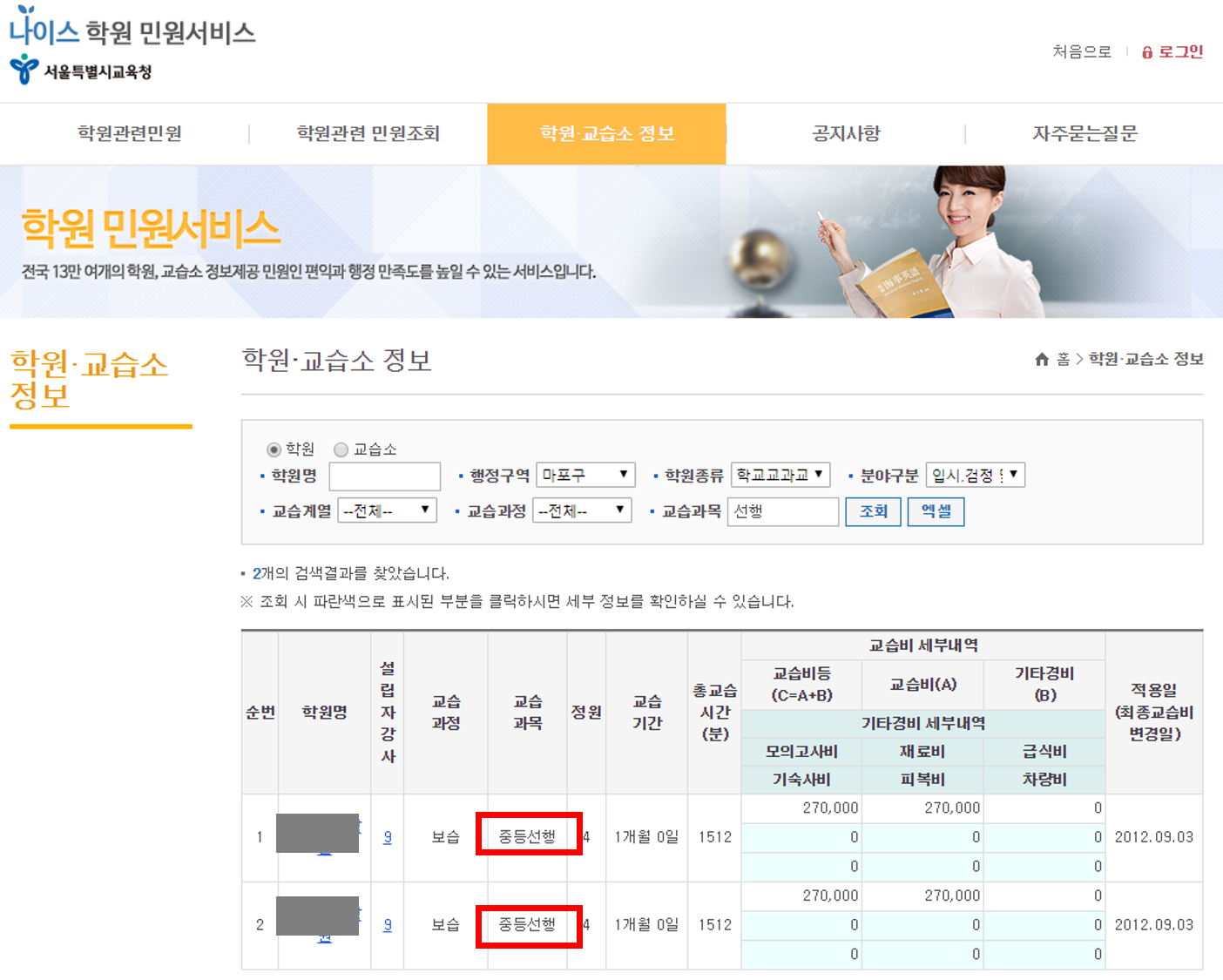Select the 학원 radio button
The height and width of the screenshot is (980, 1223).
point(274,449)
